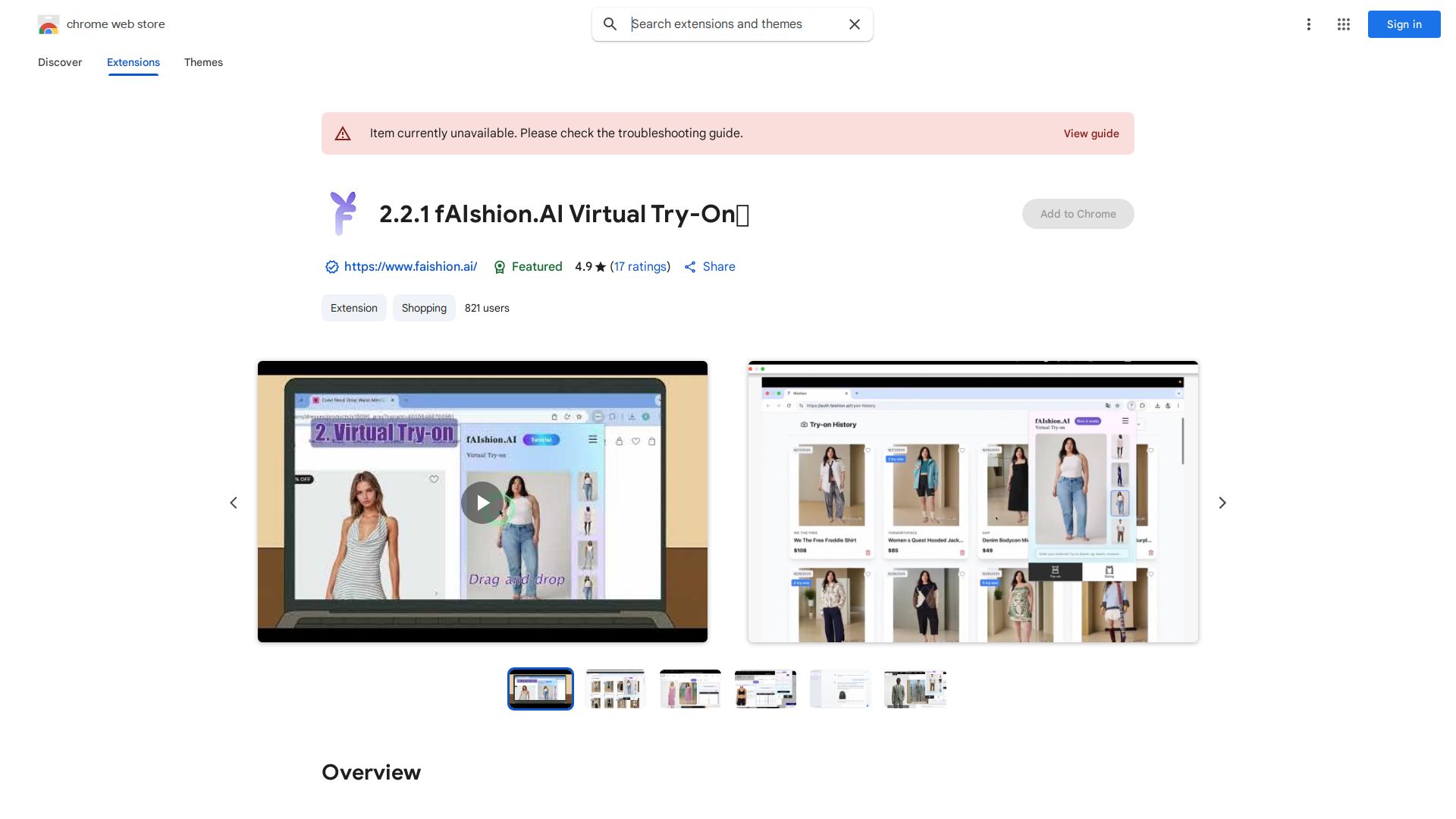Screen dimensions: 1456x819
Task: Switch to the Discover tab
Action: click(60, 62)
